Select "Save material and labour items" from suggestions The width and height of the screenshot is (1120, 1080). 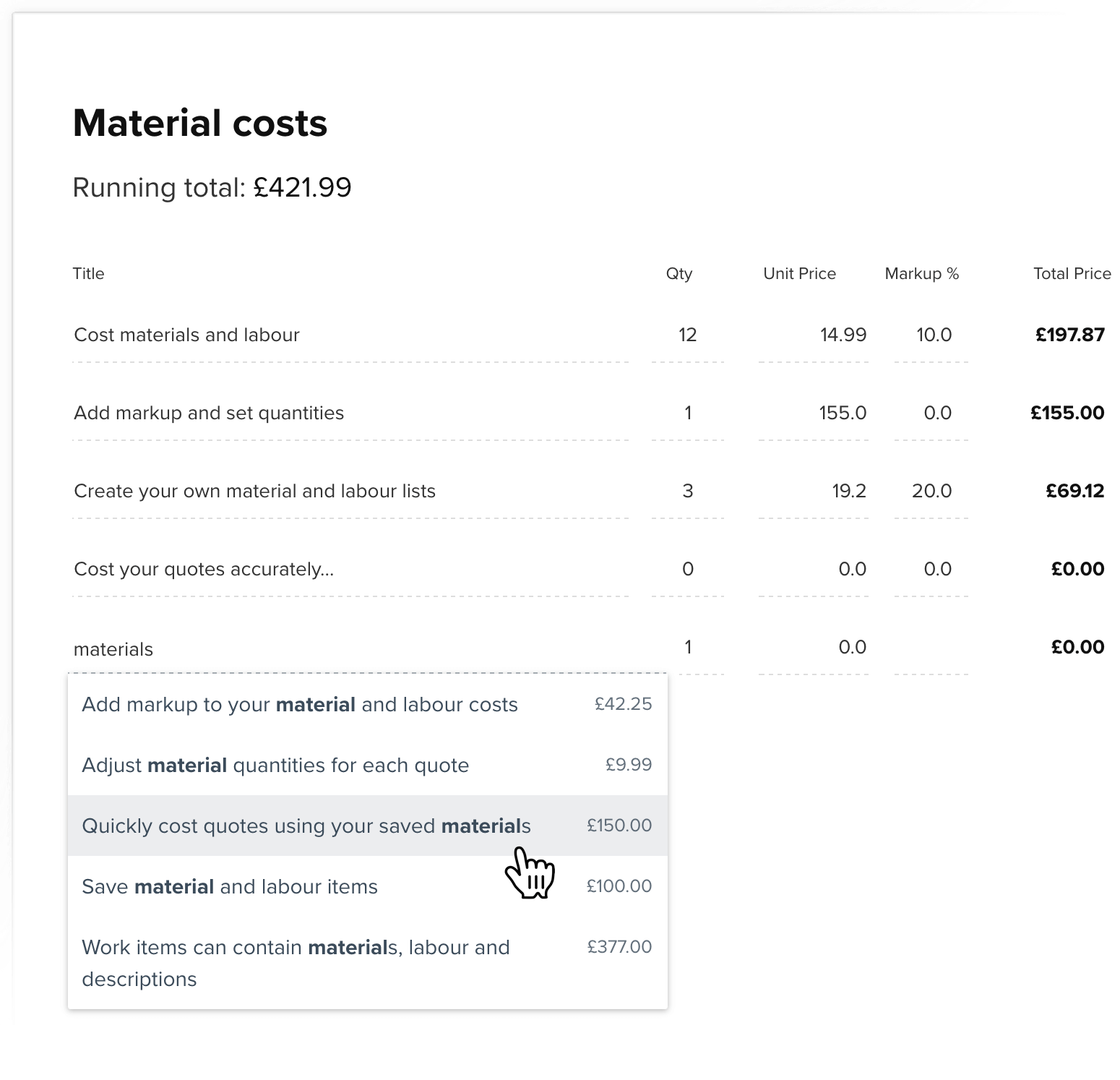[x=229, y=886]
